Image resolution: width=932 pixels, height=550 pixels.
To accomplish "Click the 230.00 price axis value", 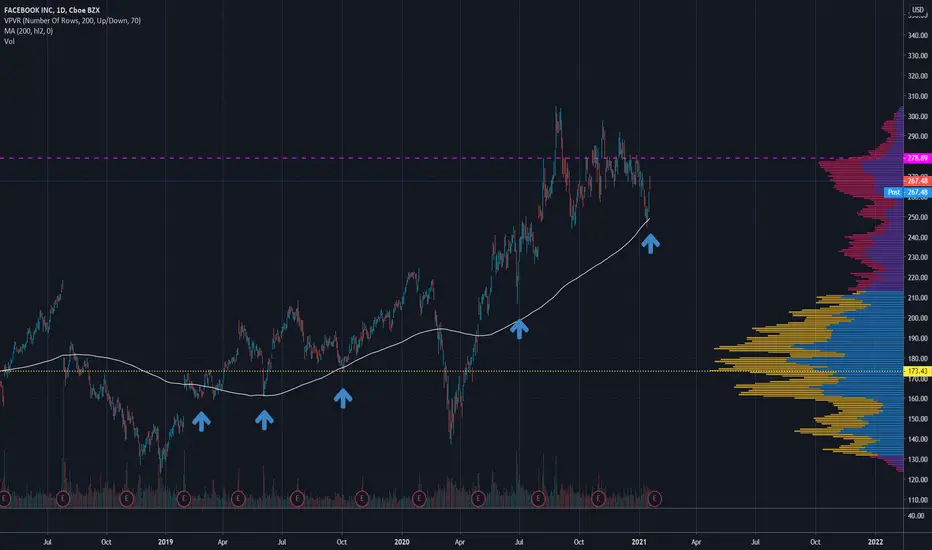I will [x=918, y=257].
